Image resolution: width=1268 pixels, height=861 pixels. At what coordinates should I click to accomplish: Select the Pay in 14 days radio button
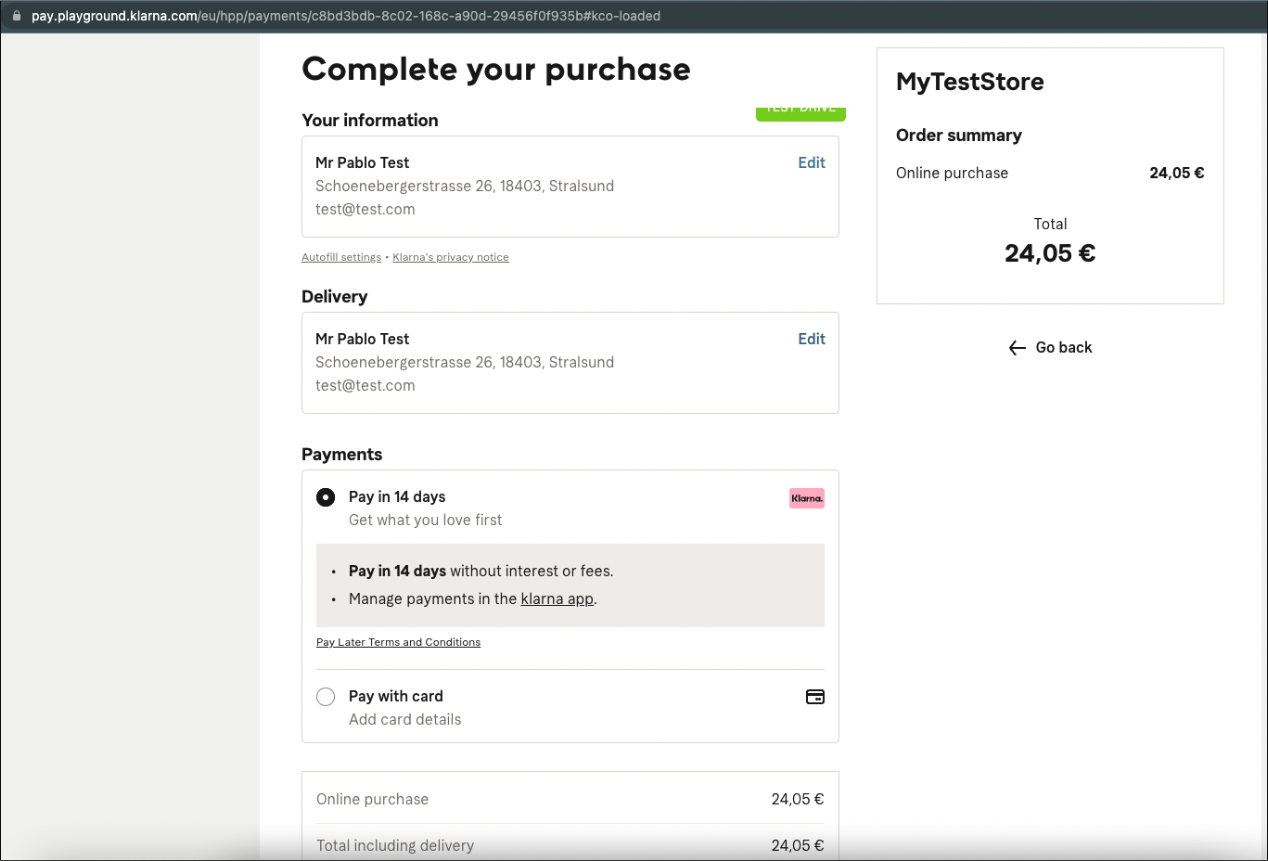[x=326, y=497]
